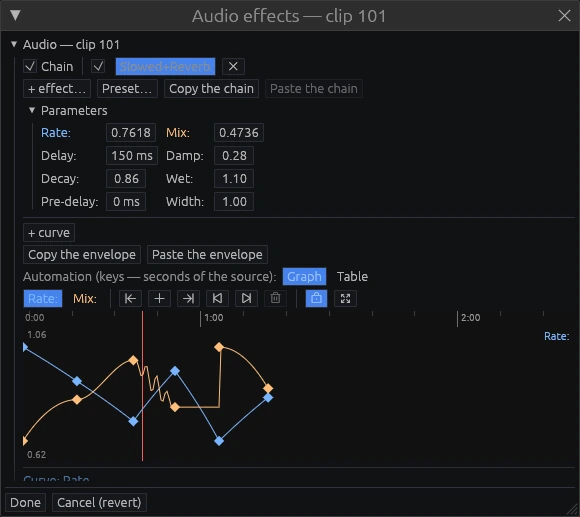Click the window resize grip corner

click(x=573, y=510)
